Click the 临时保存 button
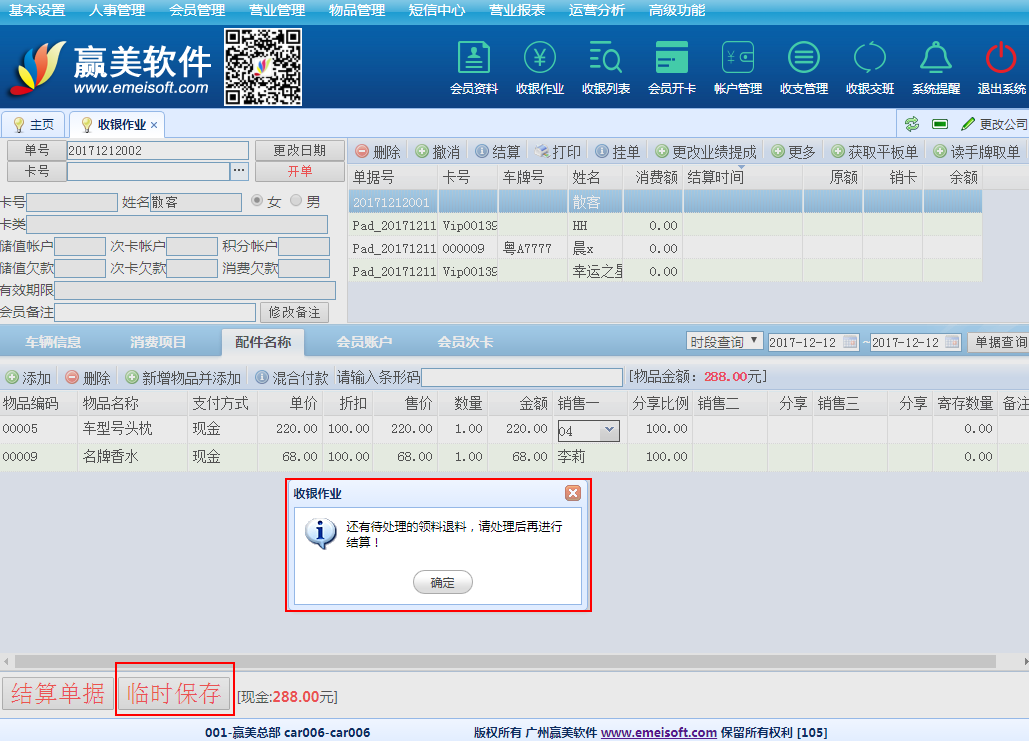This screenshot has height=741, width=1029. click(x=175, y=694)
